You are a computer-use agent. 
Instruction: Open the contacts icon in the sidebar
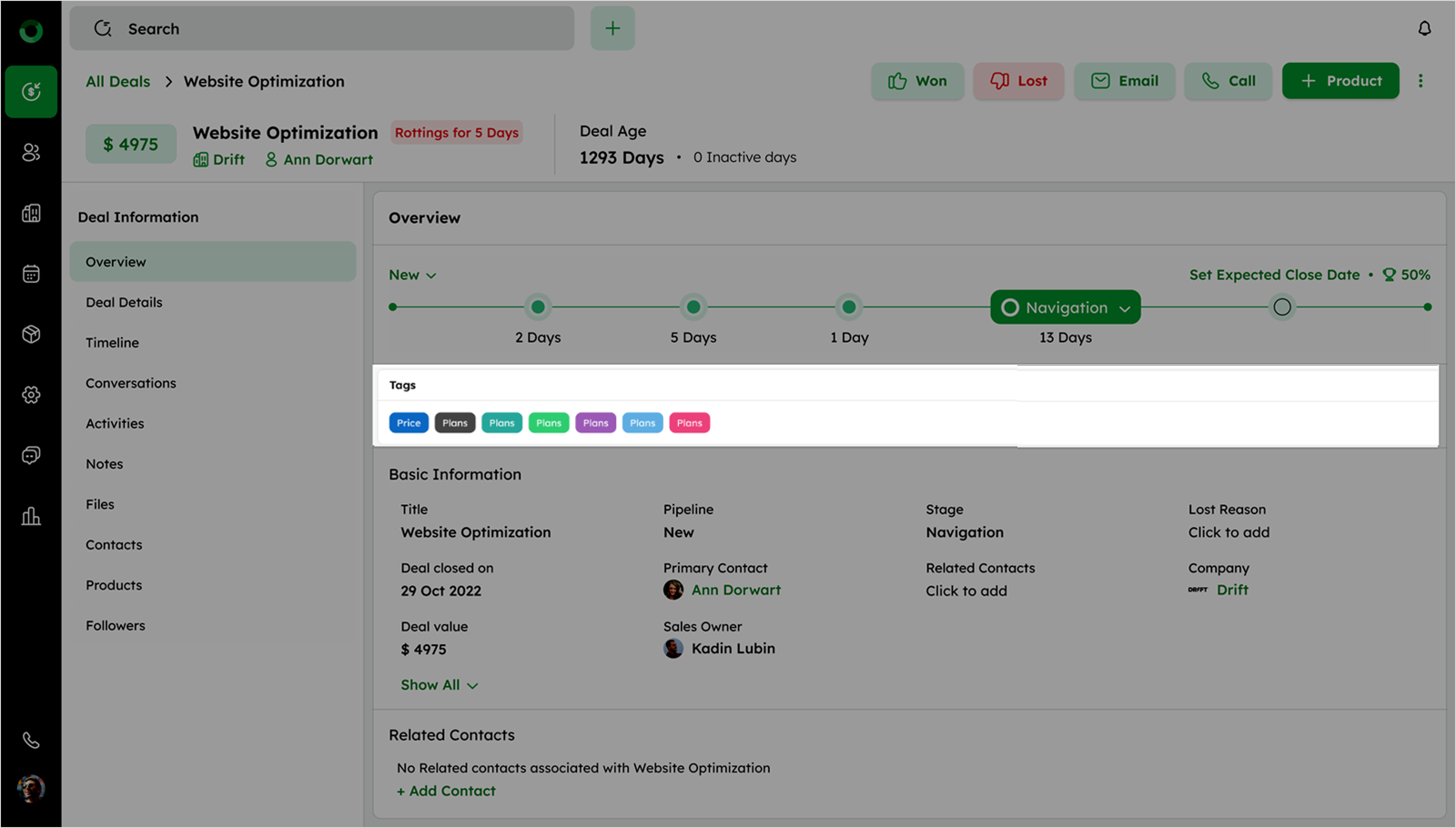coord(31,152)
